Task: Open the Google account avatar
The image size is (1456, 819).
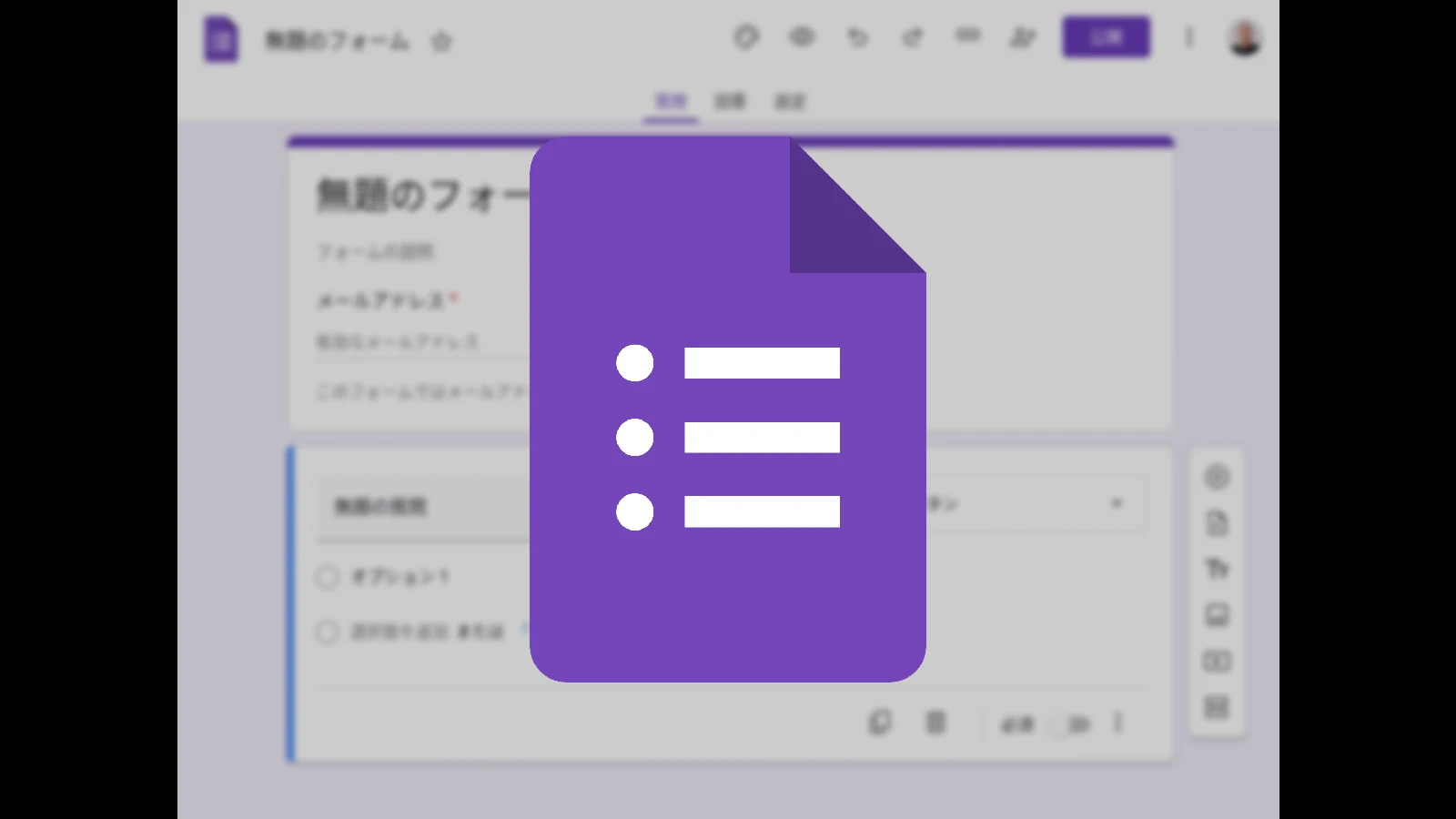Action: tap(1244, 37)
